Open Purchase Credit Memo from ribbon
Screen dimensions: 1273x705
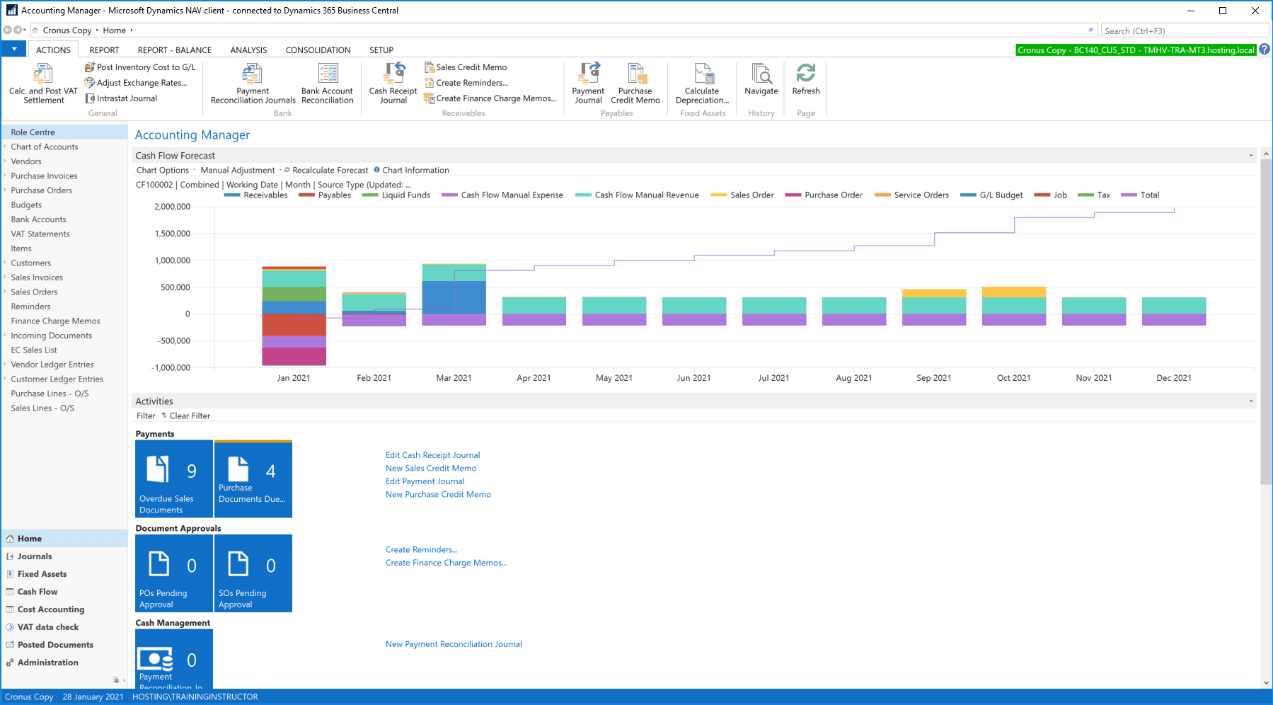pos(635,83)
